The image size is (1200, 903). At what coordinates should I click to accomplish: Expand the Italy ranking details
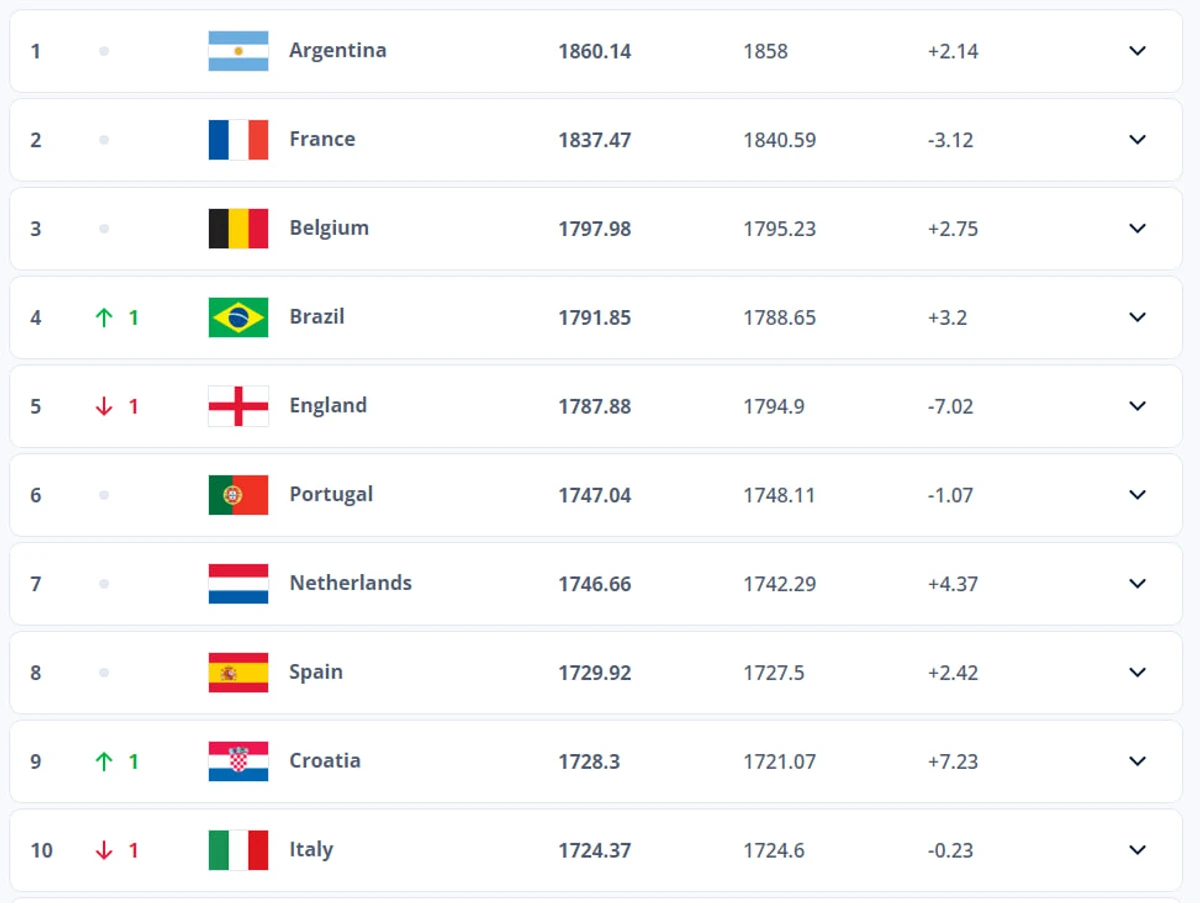pyautogui.click(x=1137, y=850)
